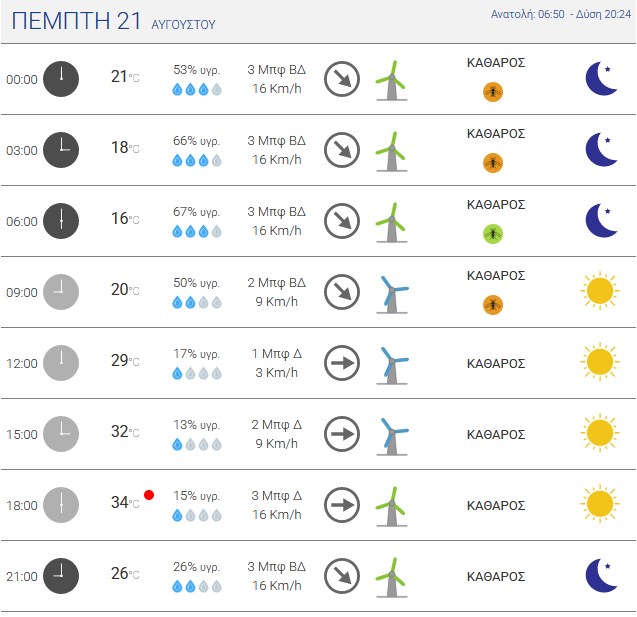Image resolution: width=637 pixels, height=617 pixels.
Task: Click the 00:00 dark clock icon
Action: [x=61, y=79]
